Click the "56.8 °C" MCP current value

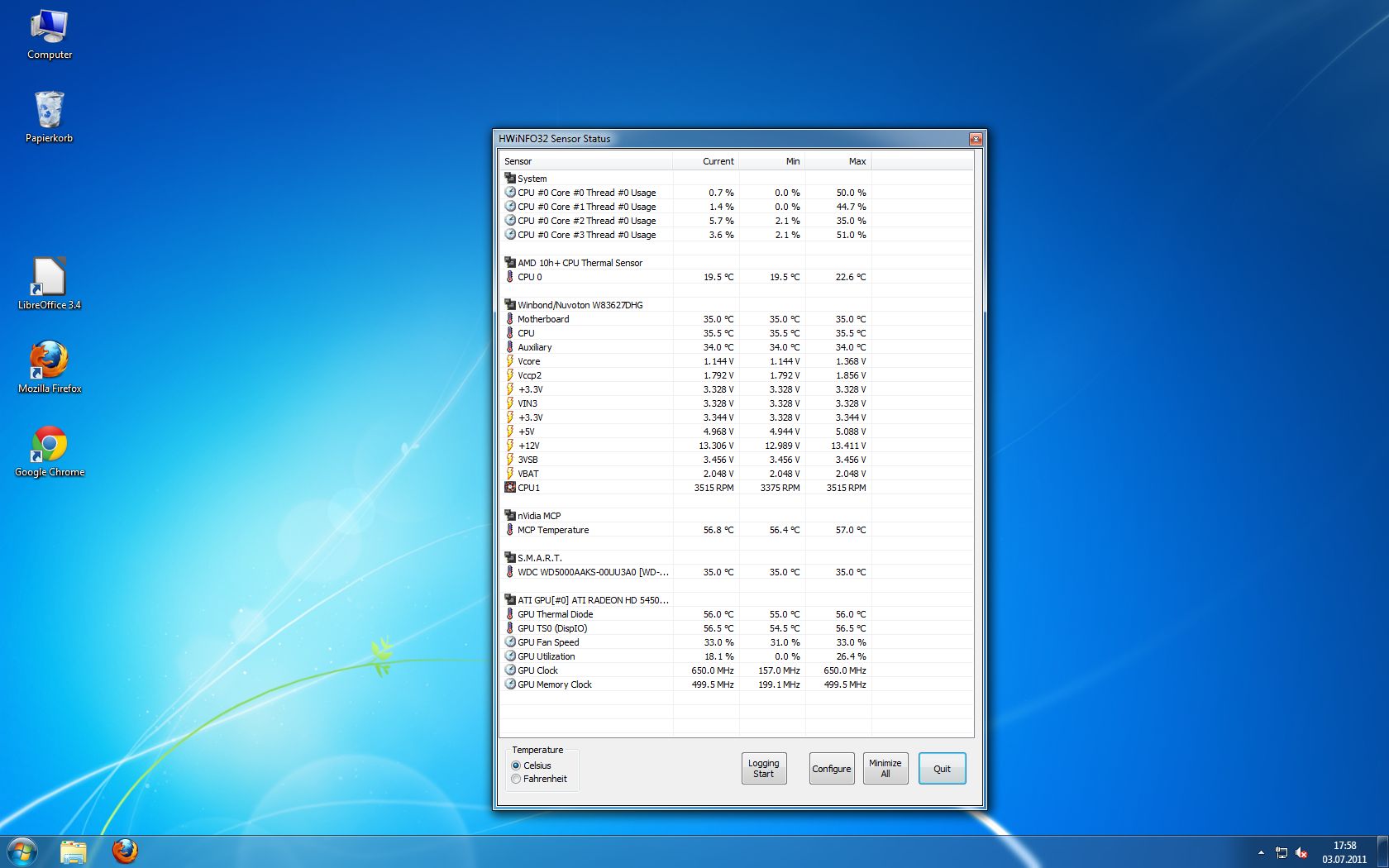tap(718, 530)
